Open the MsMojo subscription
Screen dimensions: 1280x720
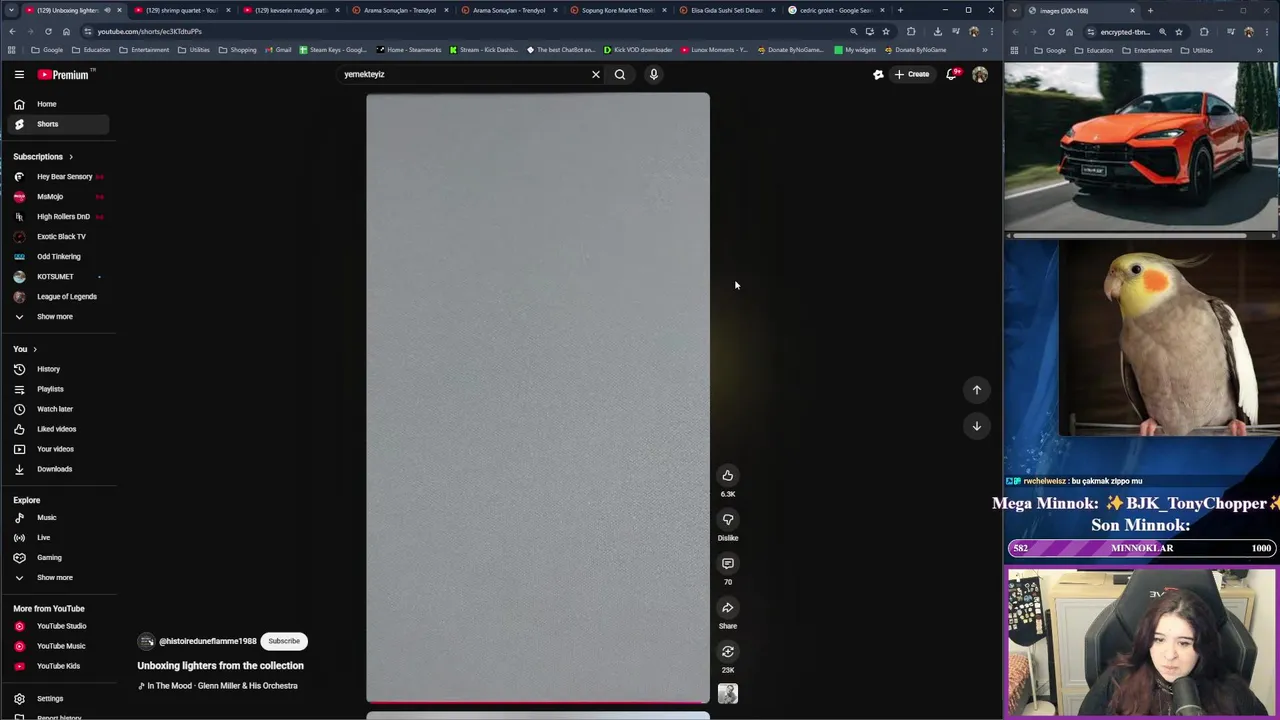pyautogui.click(x=60, y=196)
